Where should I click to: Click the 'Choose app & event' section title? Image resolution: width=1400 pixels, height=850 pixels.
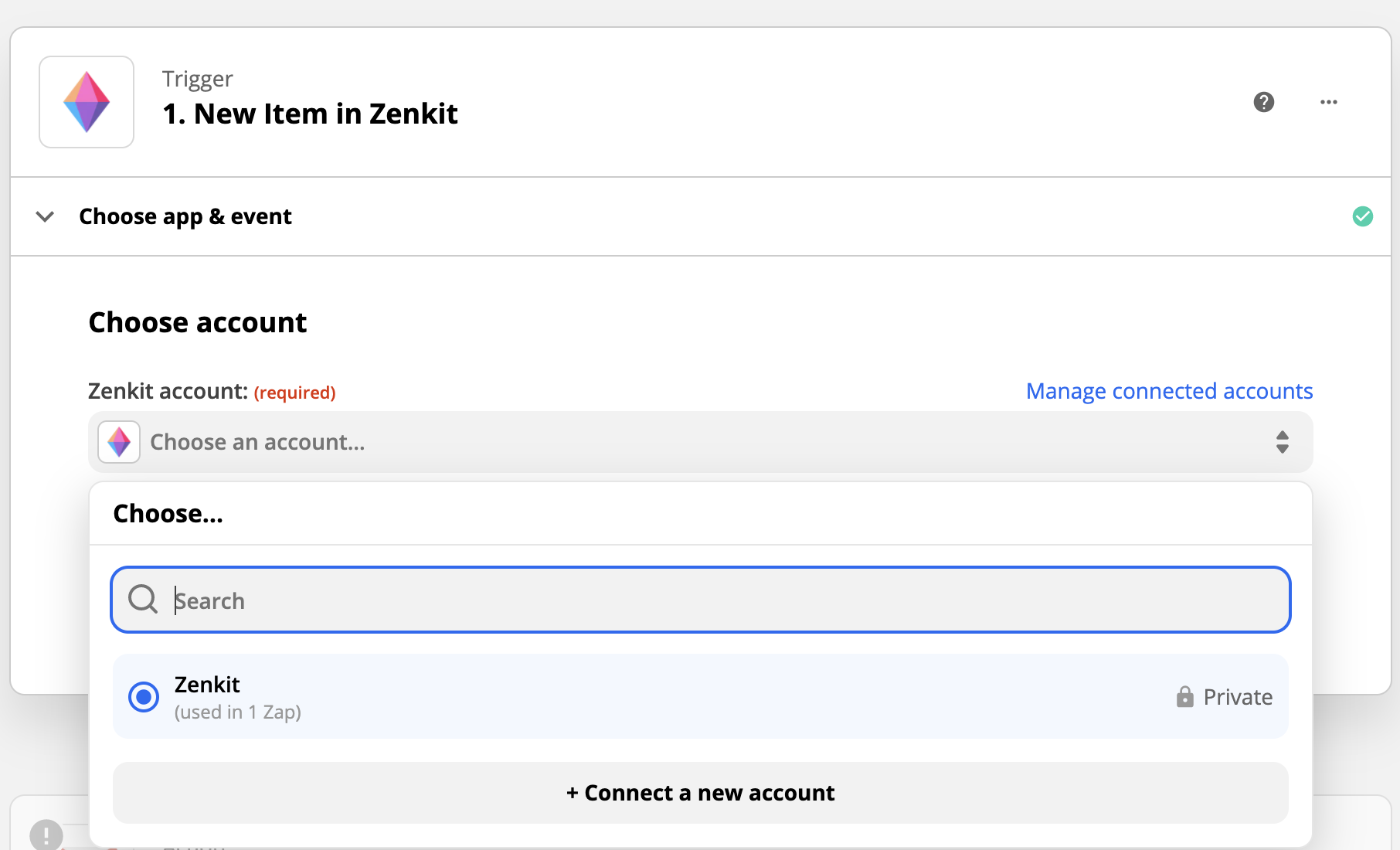(185, 216)
